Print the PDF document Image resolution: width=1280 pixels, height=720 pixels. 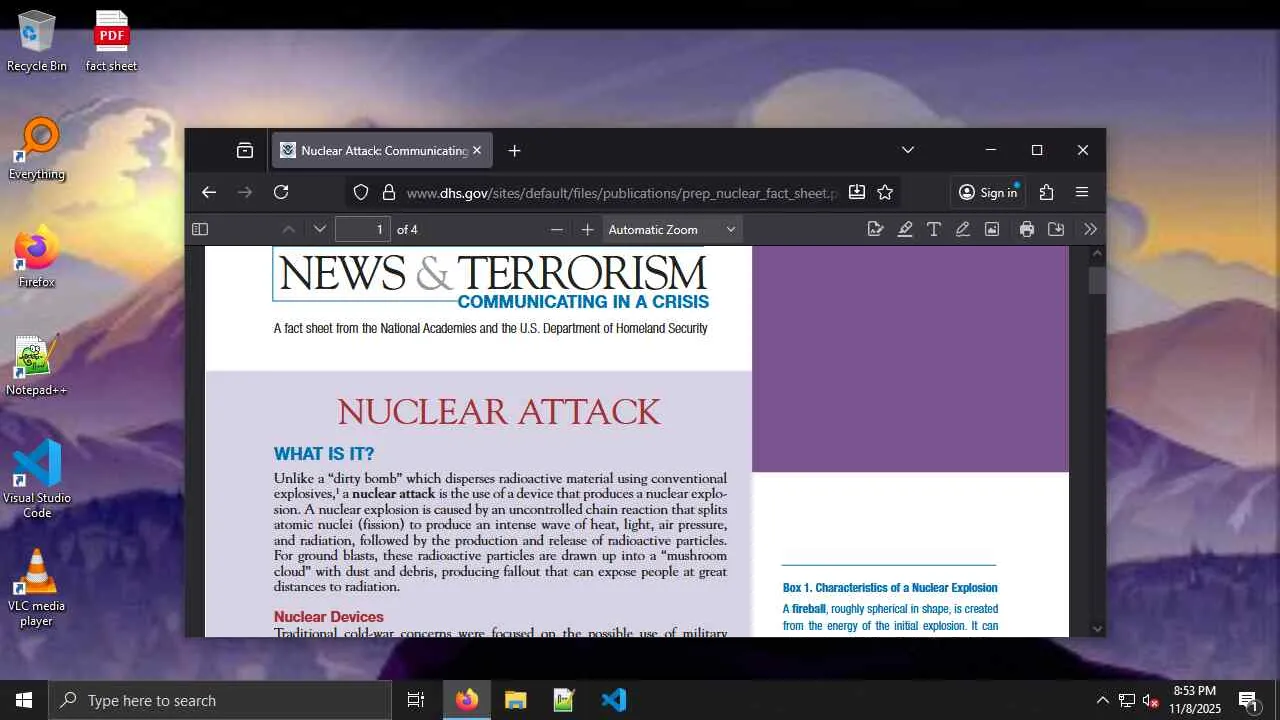[1027, 229]
